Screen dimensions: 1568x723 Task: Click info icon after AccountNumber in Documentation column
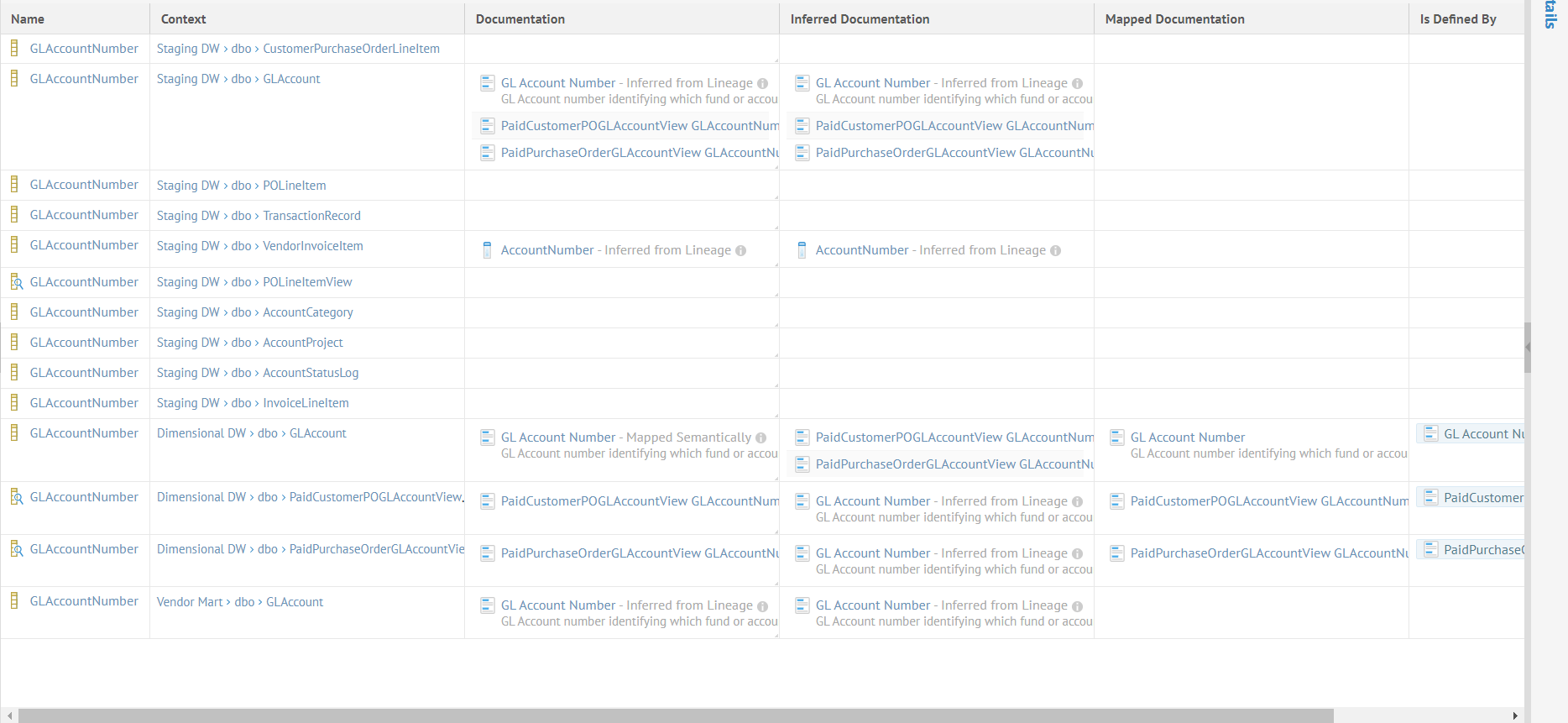click(740, 250)
